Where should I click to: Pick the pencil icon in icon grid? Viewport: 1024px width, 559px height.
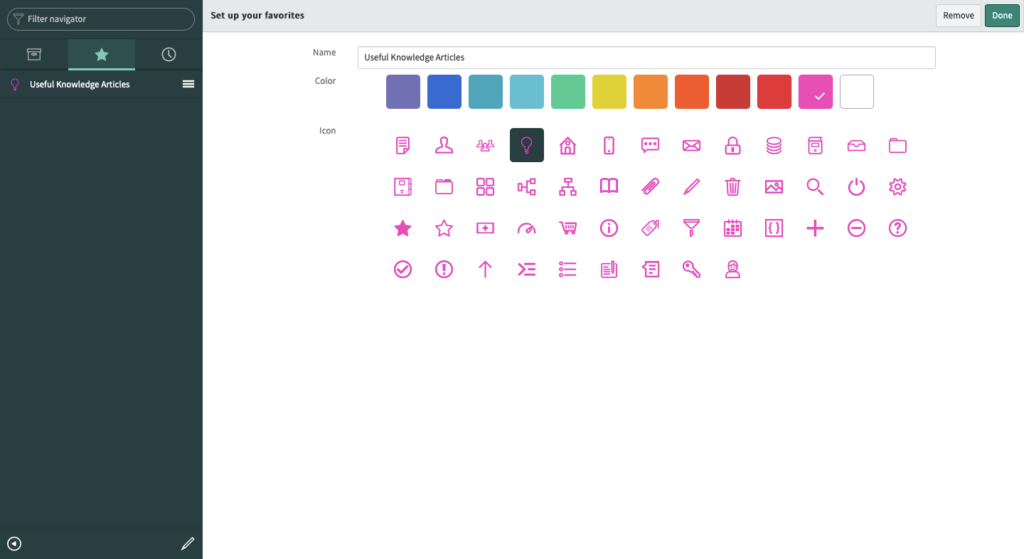point(691,187)
